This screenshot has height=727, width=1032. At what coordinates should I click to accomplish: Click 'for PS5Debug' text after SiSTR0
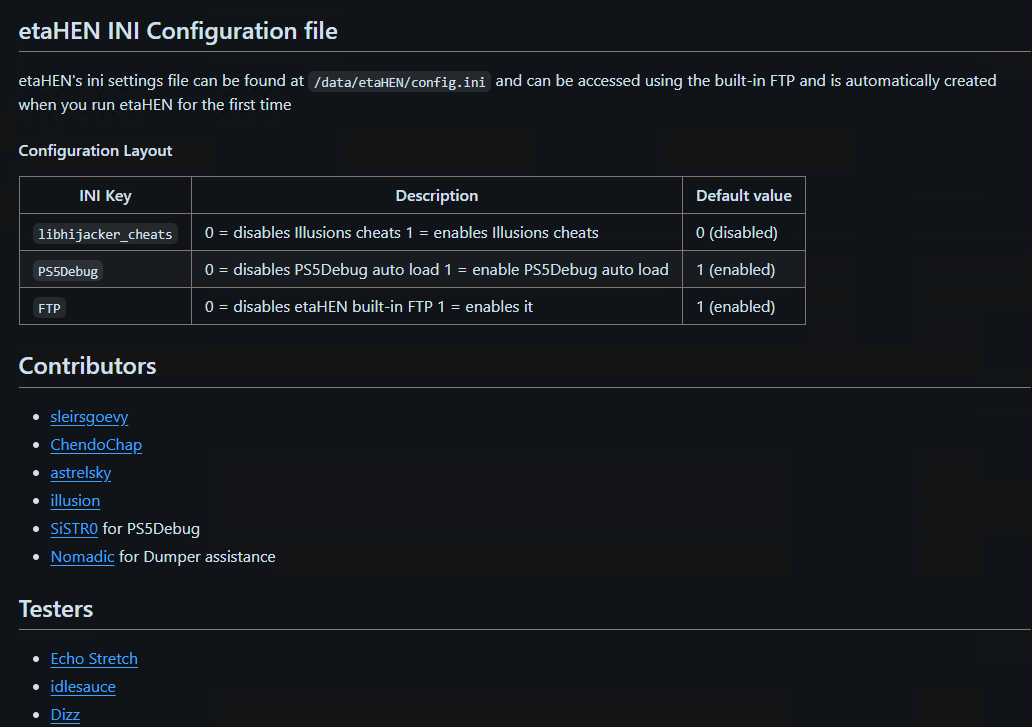click(x=151, y=529)
